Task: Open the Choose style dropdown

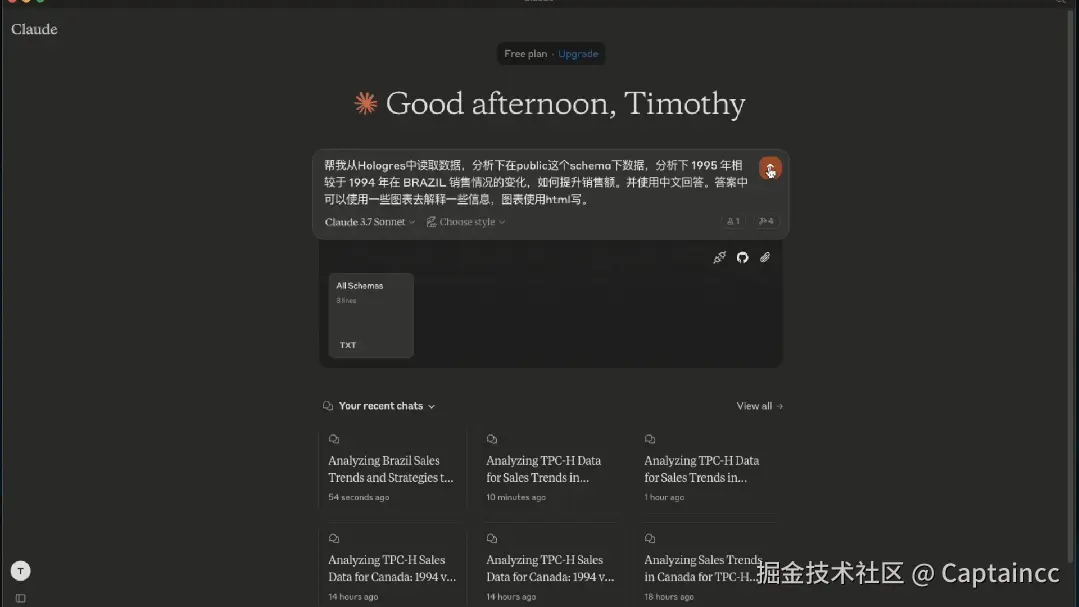Action: 466,222
